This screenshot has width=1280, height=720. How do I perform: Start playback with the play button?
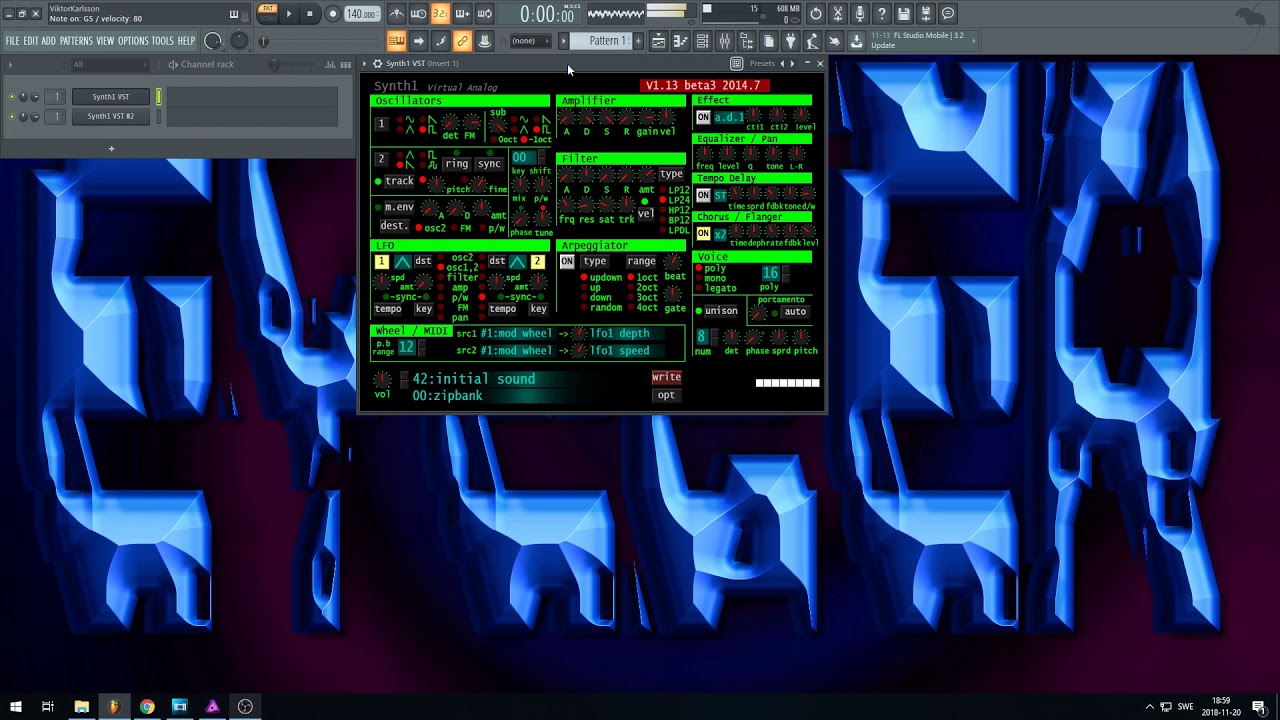point(289,14)
